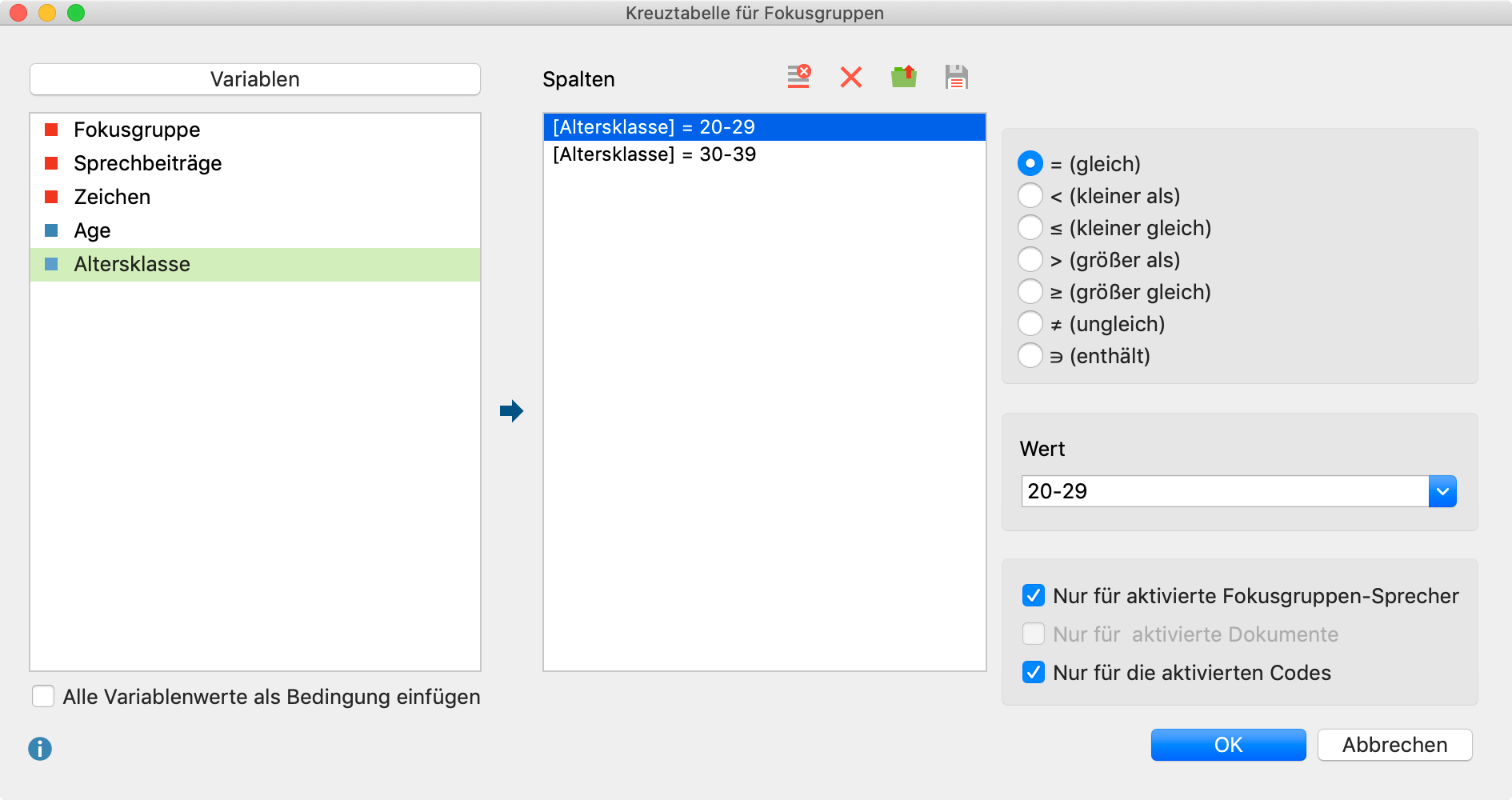Save conditions with floppy disk icon
This screenshot has width=1512, height=800.
click(956, 77)
